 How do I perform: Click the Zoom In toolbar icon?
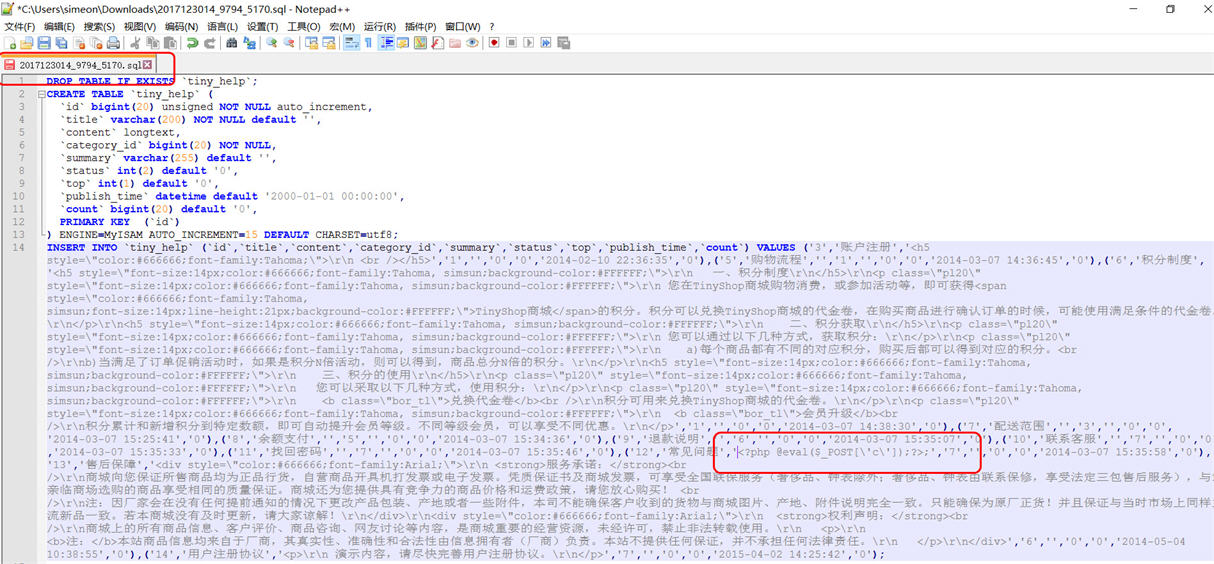click(271, 43)
